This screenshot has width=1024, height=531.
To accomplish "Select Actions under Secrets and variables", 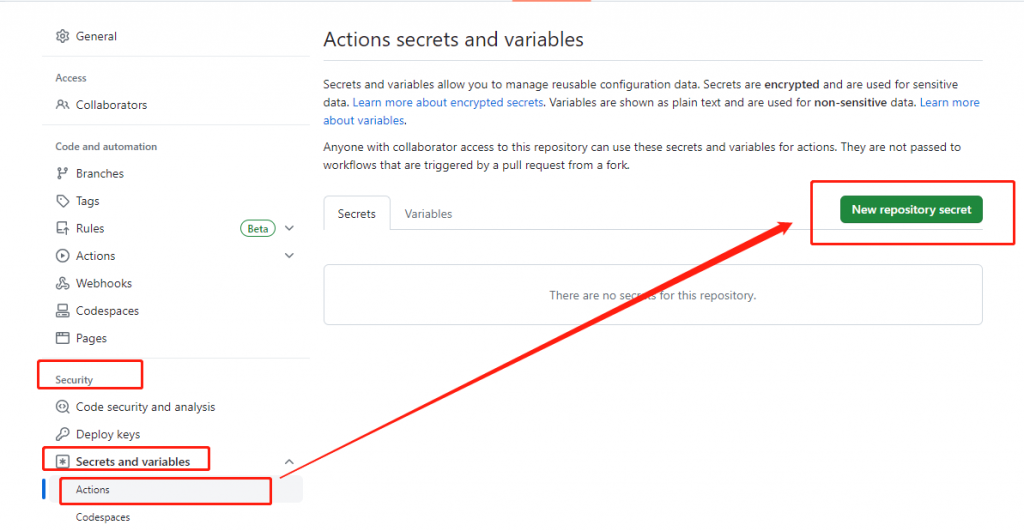I will click(93, 490).
